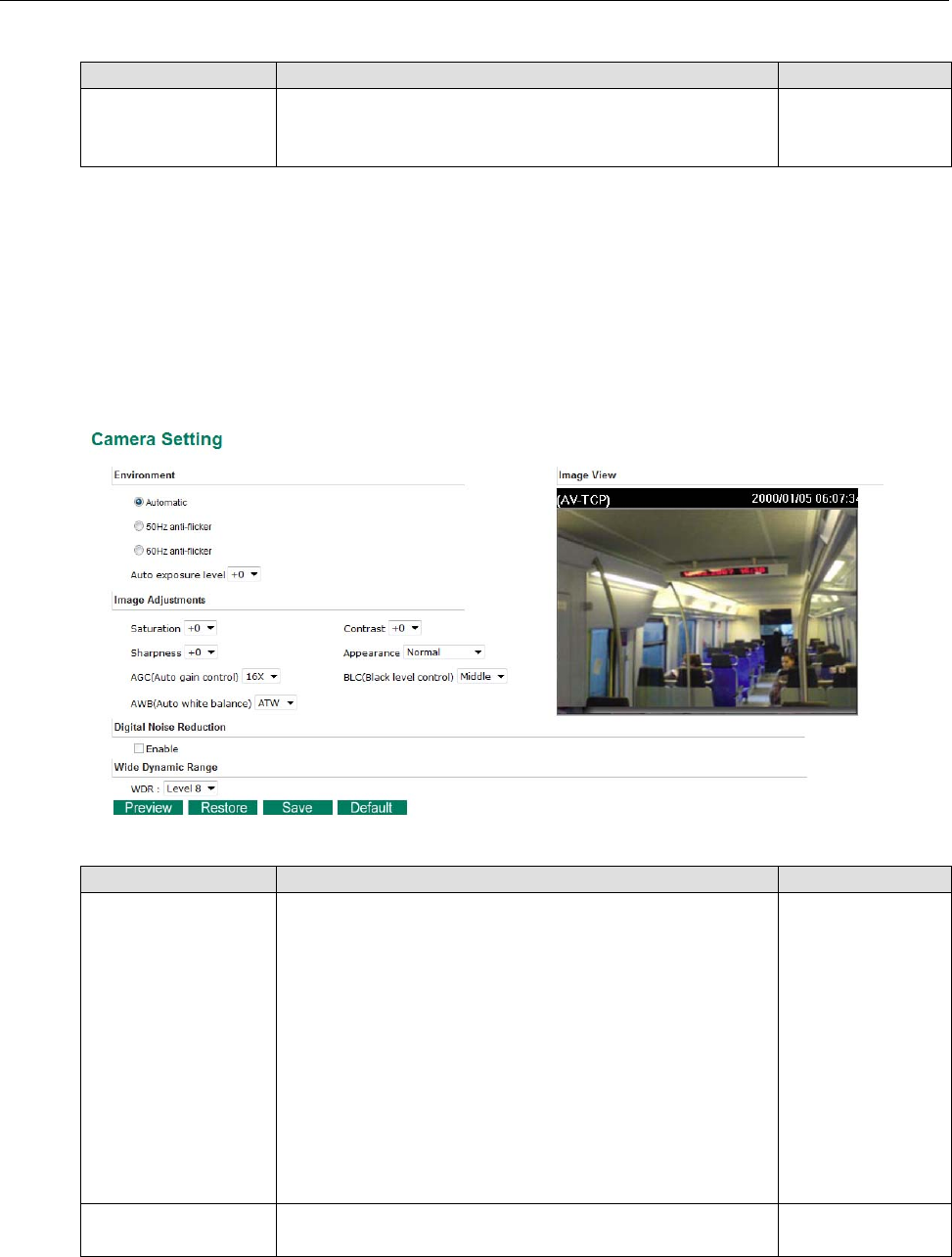Open the Contrast dropdown
The image size is (952, 1257).
[405, 628]
